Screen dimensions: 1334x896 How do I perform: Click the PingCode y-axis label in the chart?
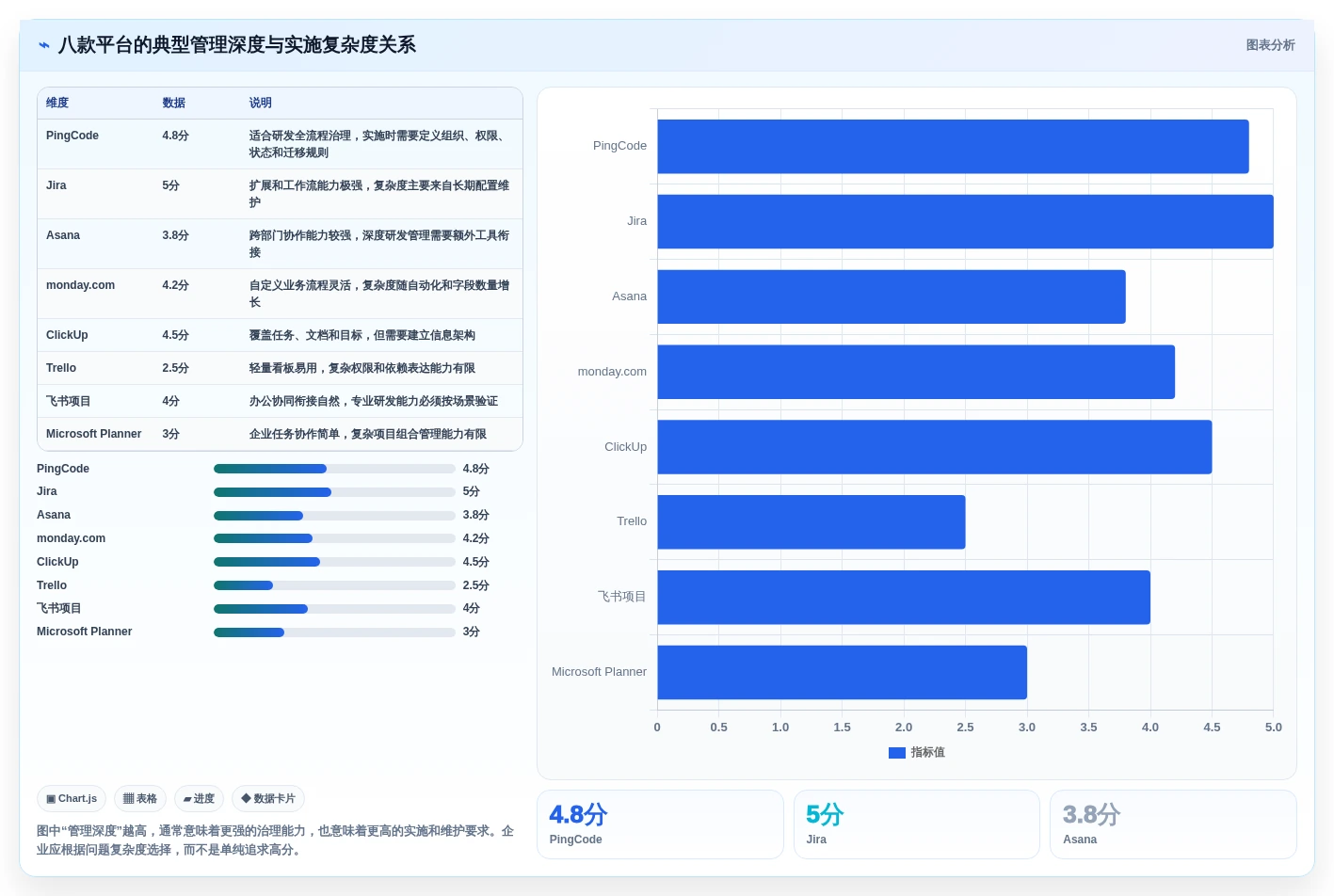[619, 147]
